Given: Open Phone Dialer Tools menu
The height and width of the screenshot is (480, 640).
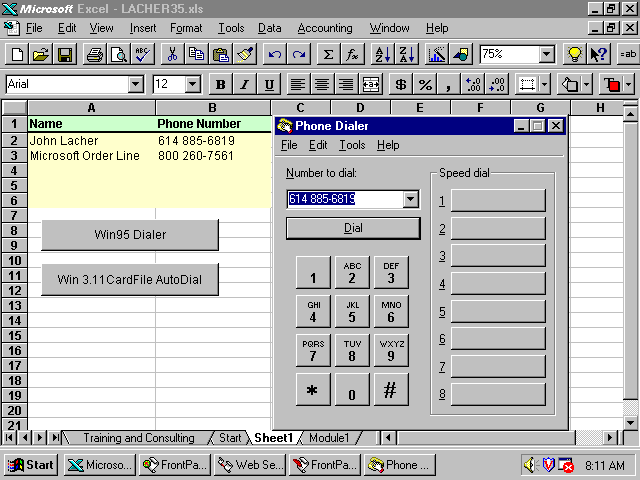Looking at the screenshot, I should point(352,145).
